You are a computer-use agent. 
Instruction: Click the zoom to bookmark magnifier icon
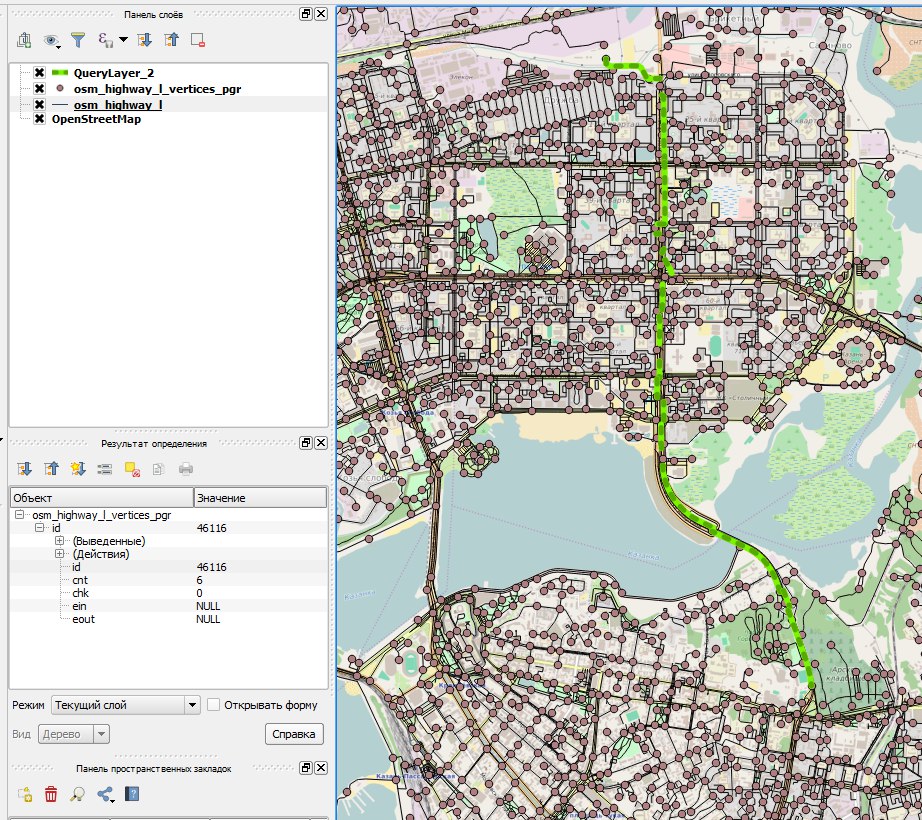tap(78, 794)
